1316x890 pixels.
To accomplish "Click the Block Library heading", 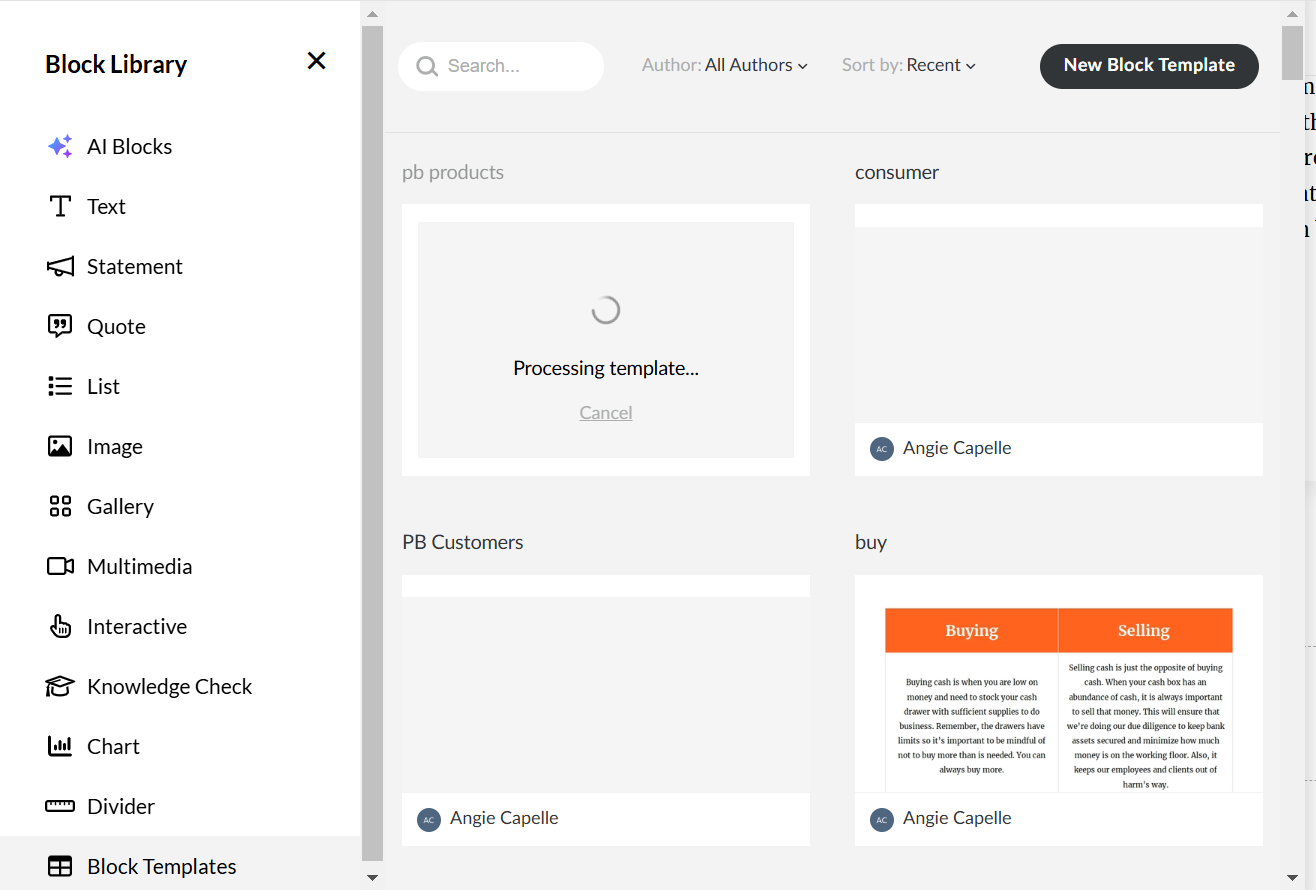I will point(116,64).
